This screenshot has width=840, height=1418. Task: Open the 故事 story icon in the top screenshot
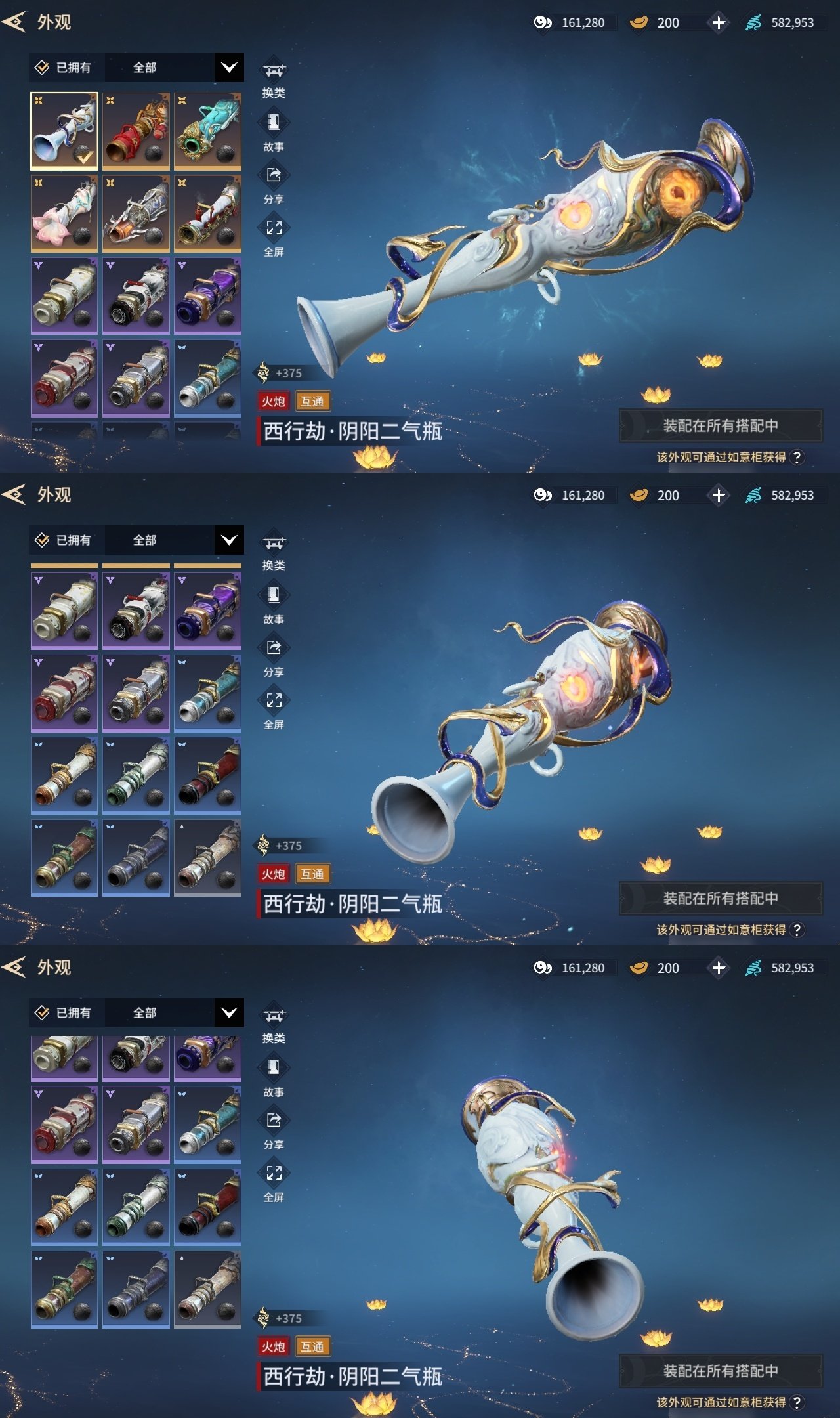point(274,122)
